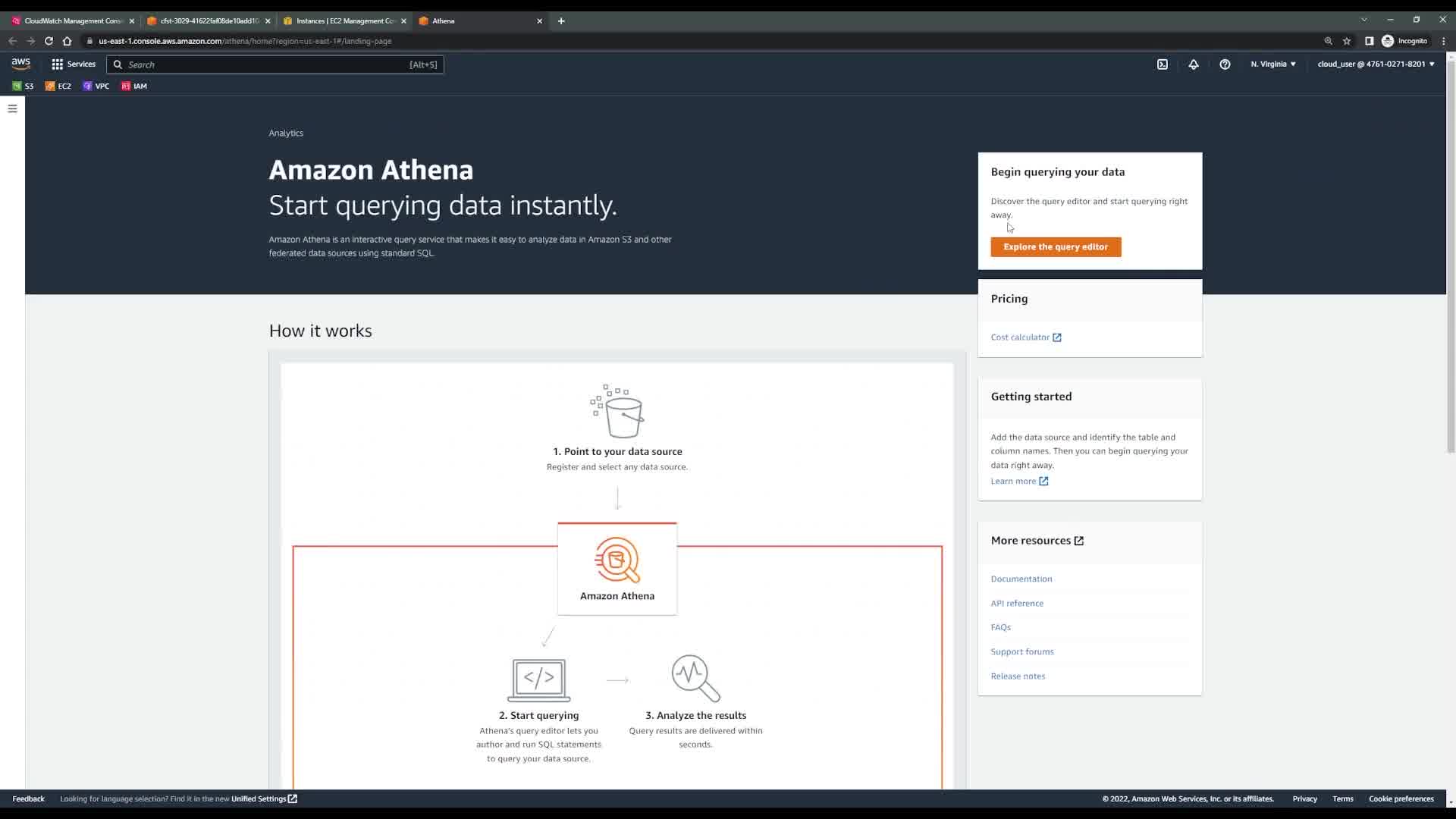Open the Documentation link
This screenshot has height=819, width=1456.
[1021, 579]
